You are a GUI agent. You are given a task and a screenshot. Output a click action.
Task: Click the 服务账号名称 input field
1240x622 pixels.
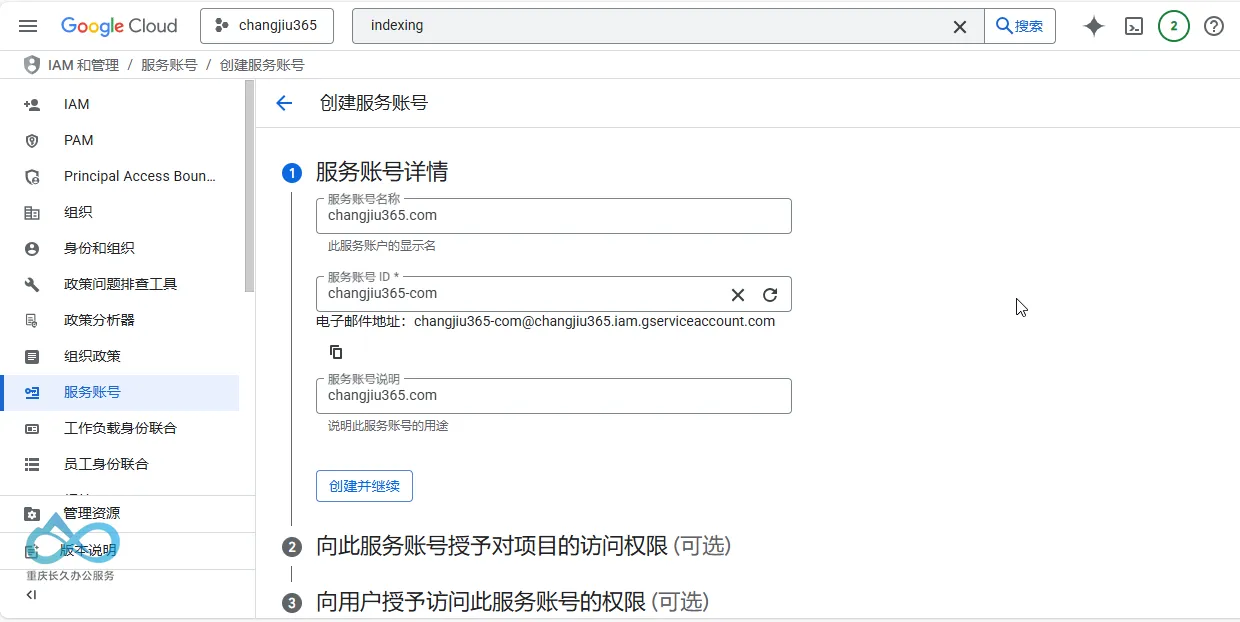pyautogui.click(x=554, y=216)
